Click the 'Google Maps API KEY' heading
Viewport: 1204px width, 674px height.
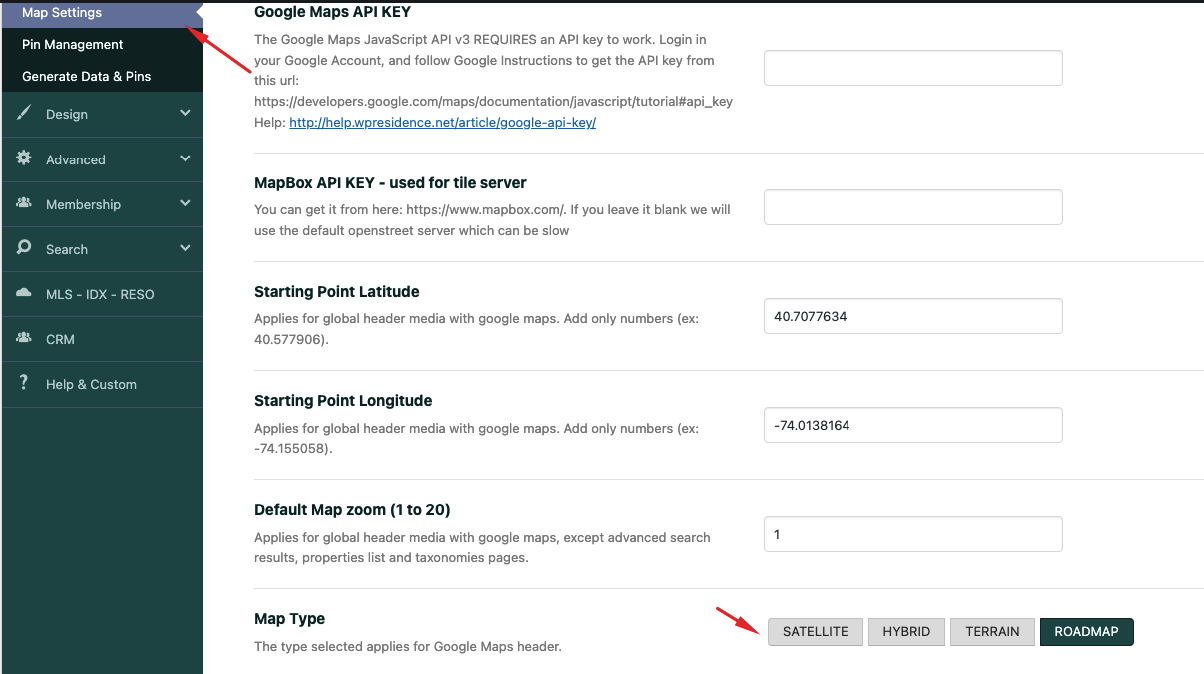click(x=332, y=13)
